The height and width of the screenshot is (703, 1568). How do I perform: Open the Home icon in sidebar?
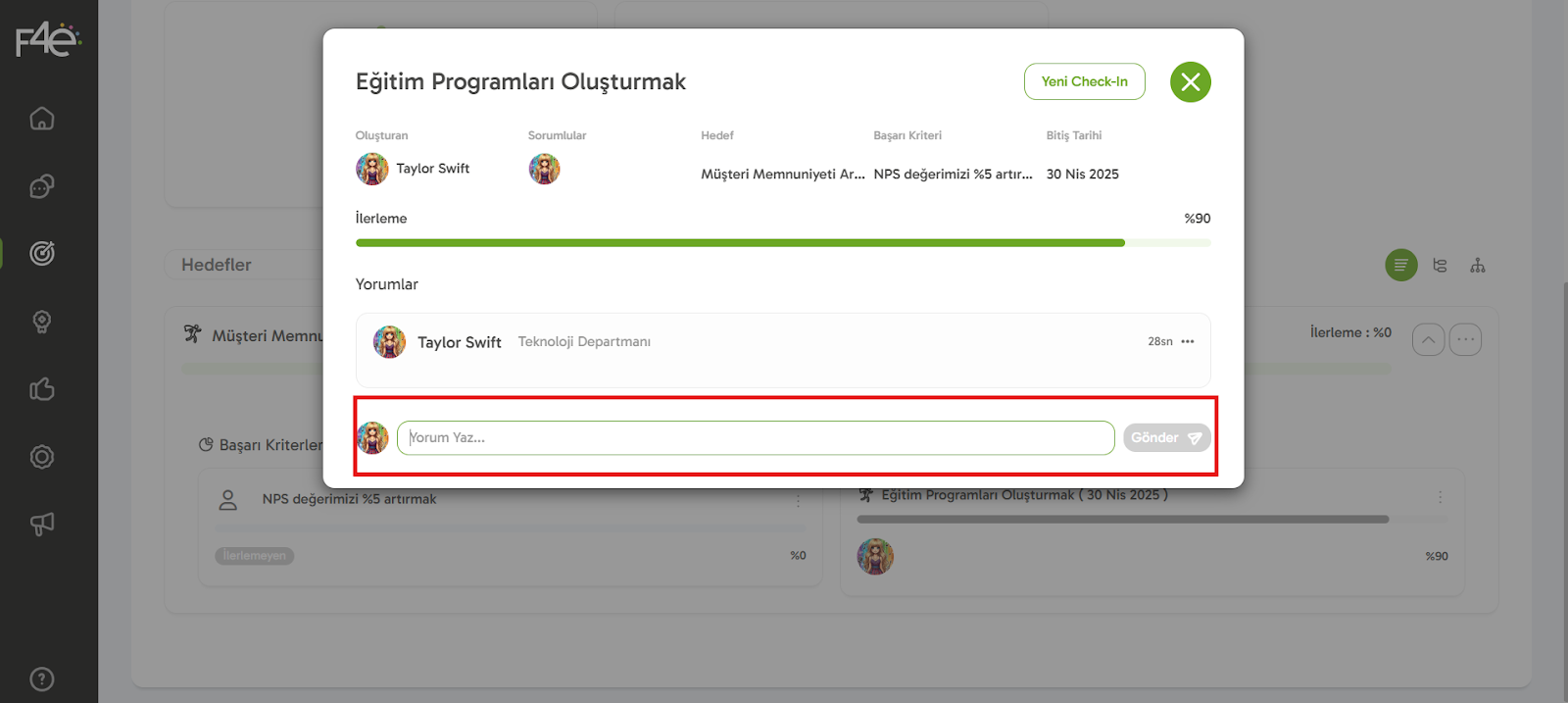click(x=42, y=119)
